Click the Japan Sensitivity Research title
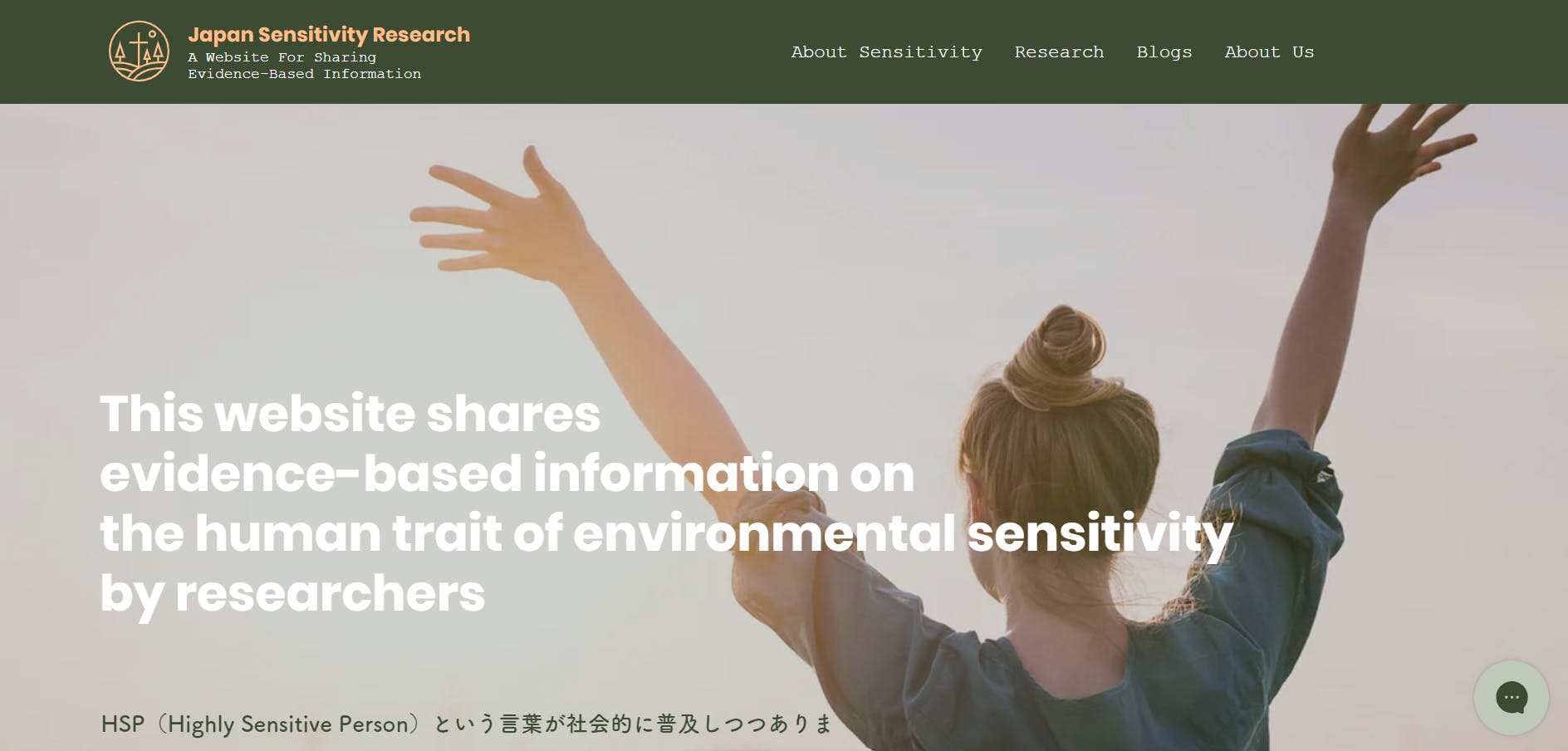Viewport: 1568px width, 751px height. (329, 34)
